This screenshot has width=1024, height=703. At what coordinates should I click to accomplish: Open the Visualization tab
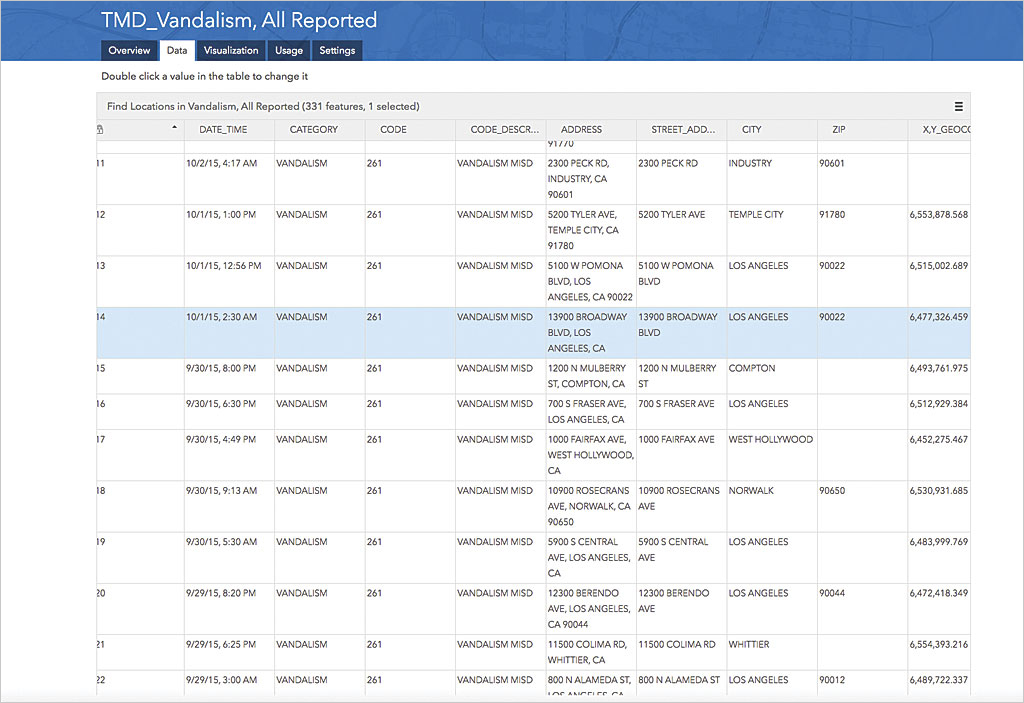click(x=231, y=50)
